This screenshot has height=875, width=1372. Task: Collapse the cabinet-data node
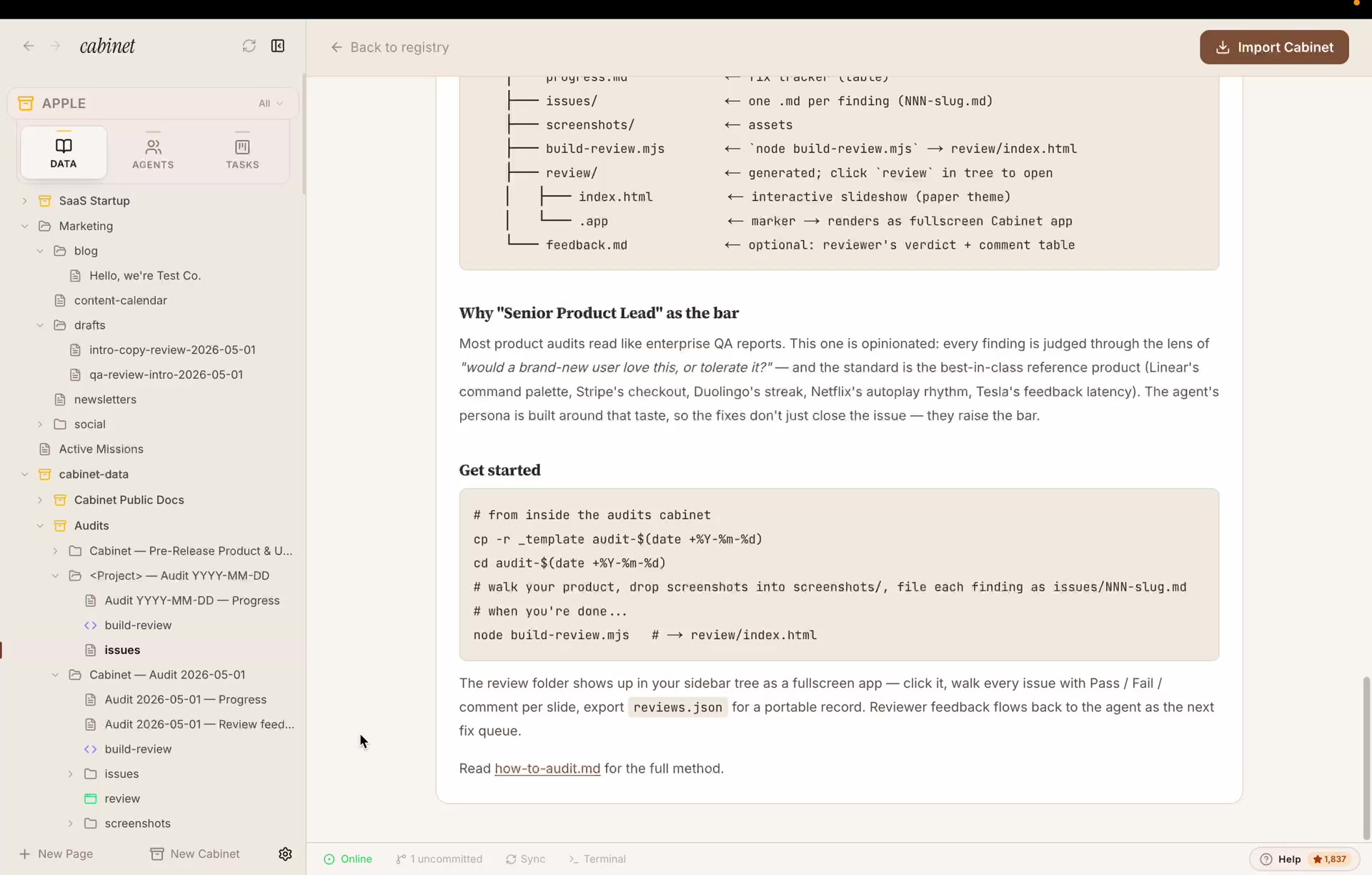[x=25, y=474]
